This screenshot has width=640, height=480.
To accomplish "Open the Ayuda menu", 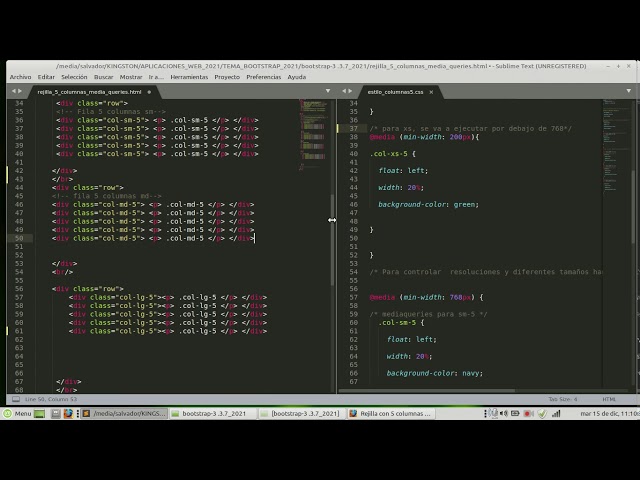I will [297, 77].
